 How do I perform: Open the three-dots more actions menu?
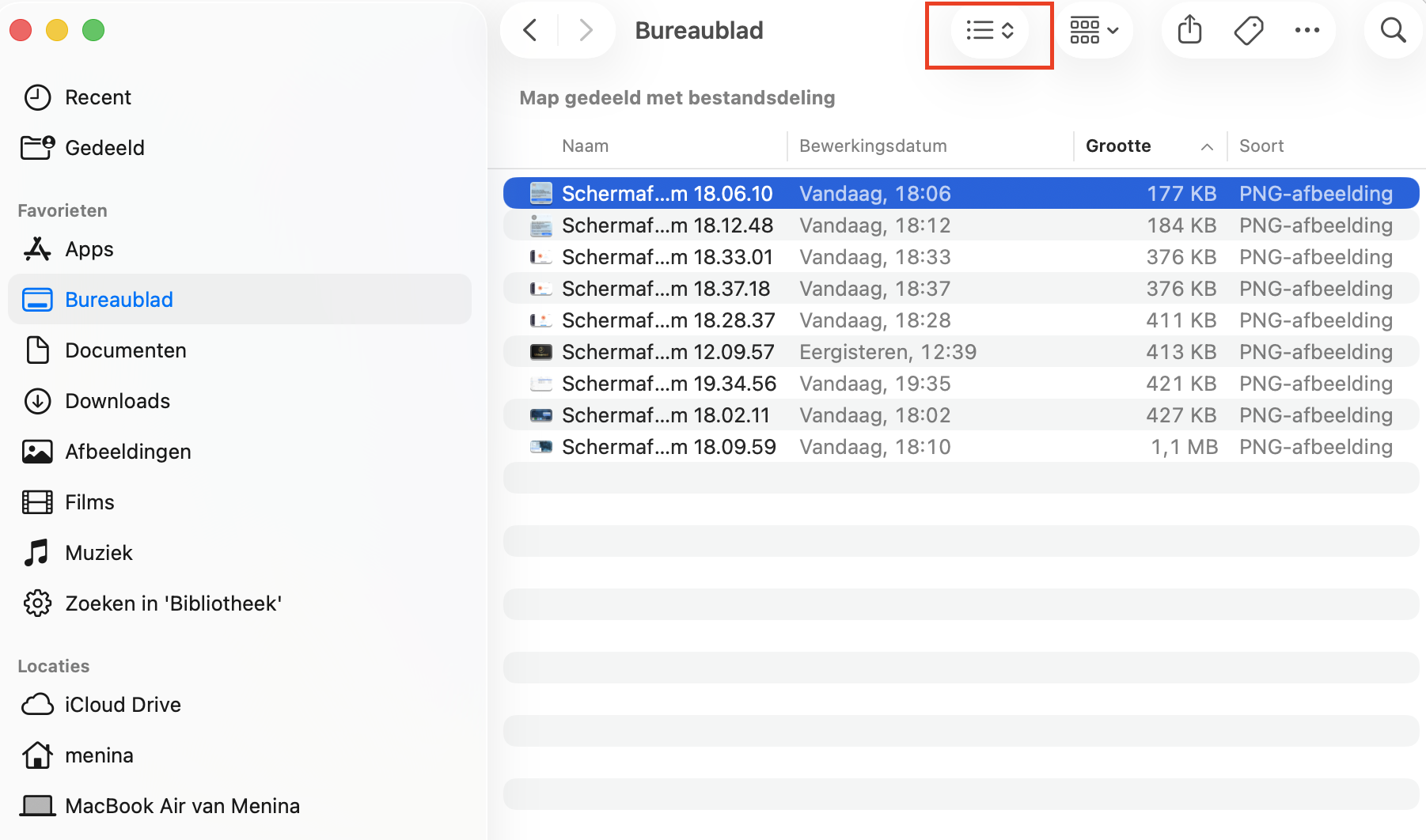(x=1307, y=31)
